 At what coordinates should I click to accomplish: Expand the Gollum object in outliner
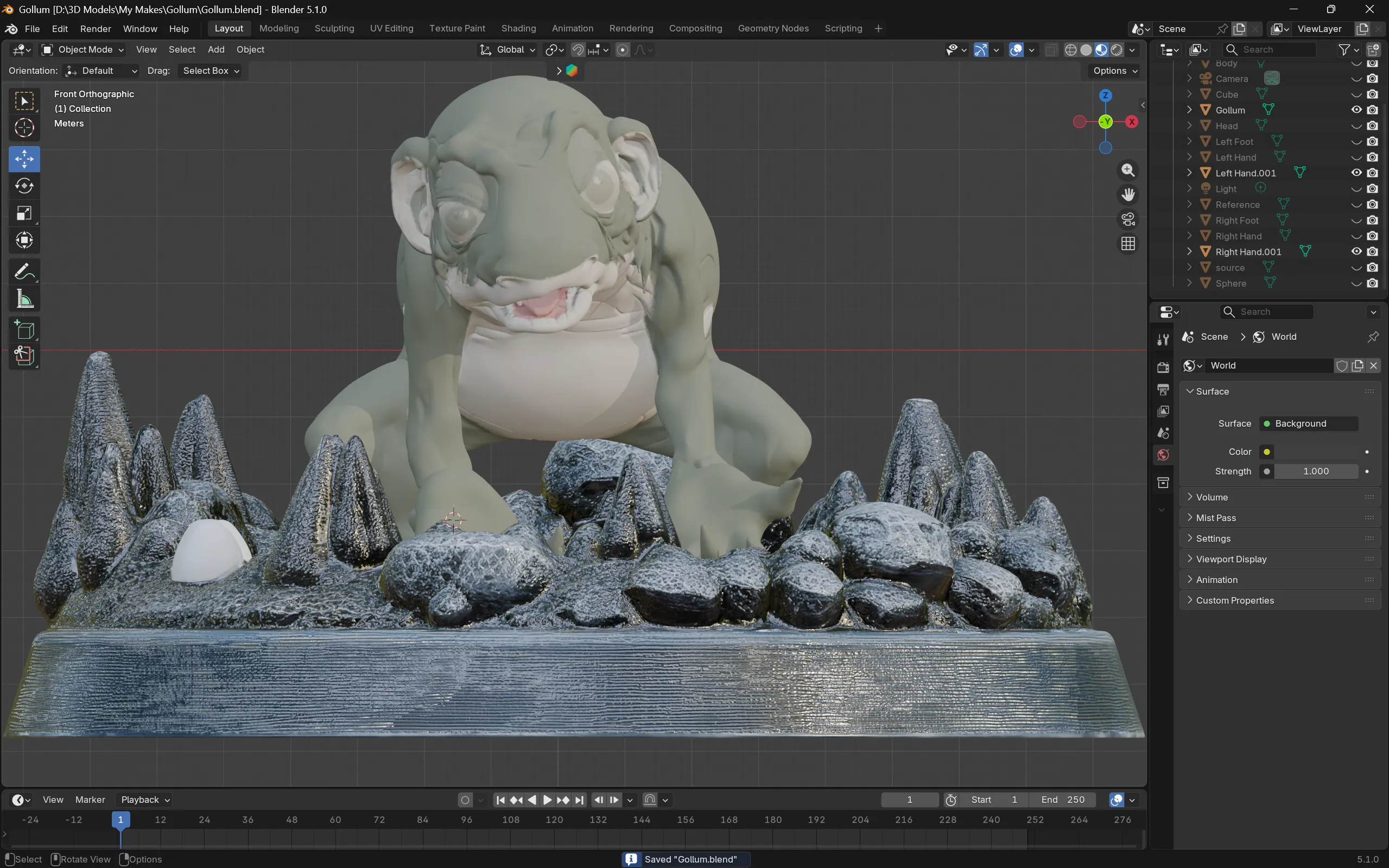click(1189, 110)
